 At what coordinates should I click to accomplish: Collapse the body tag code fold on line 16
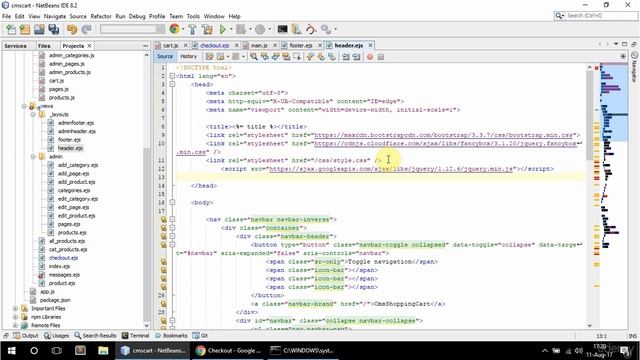(172, 202)
